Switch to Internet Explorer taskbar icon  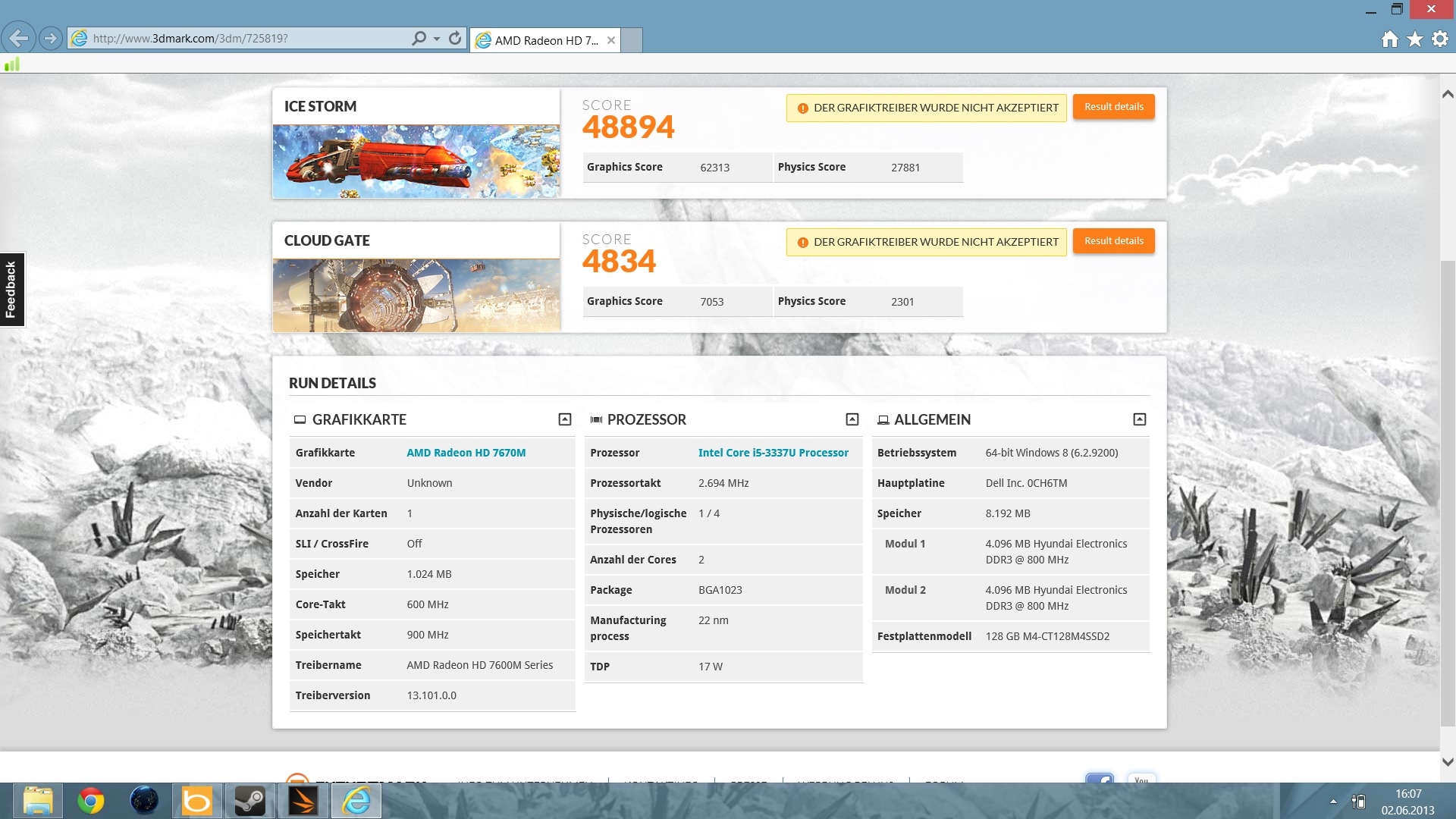point(356,801)
